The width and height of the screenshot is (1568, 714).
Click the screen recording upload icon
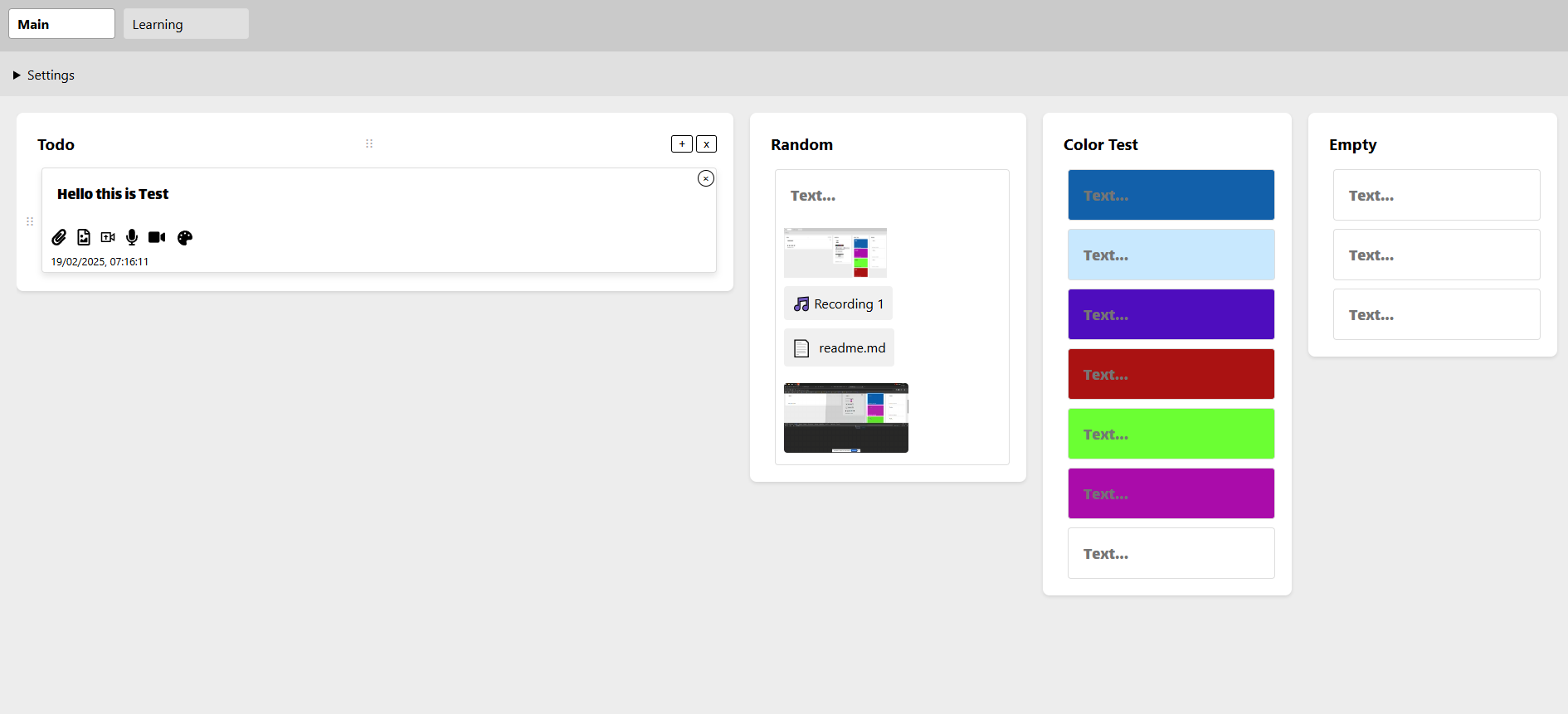pos(108,237)
